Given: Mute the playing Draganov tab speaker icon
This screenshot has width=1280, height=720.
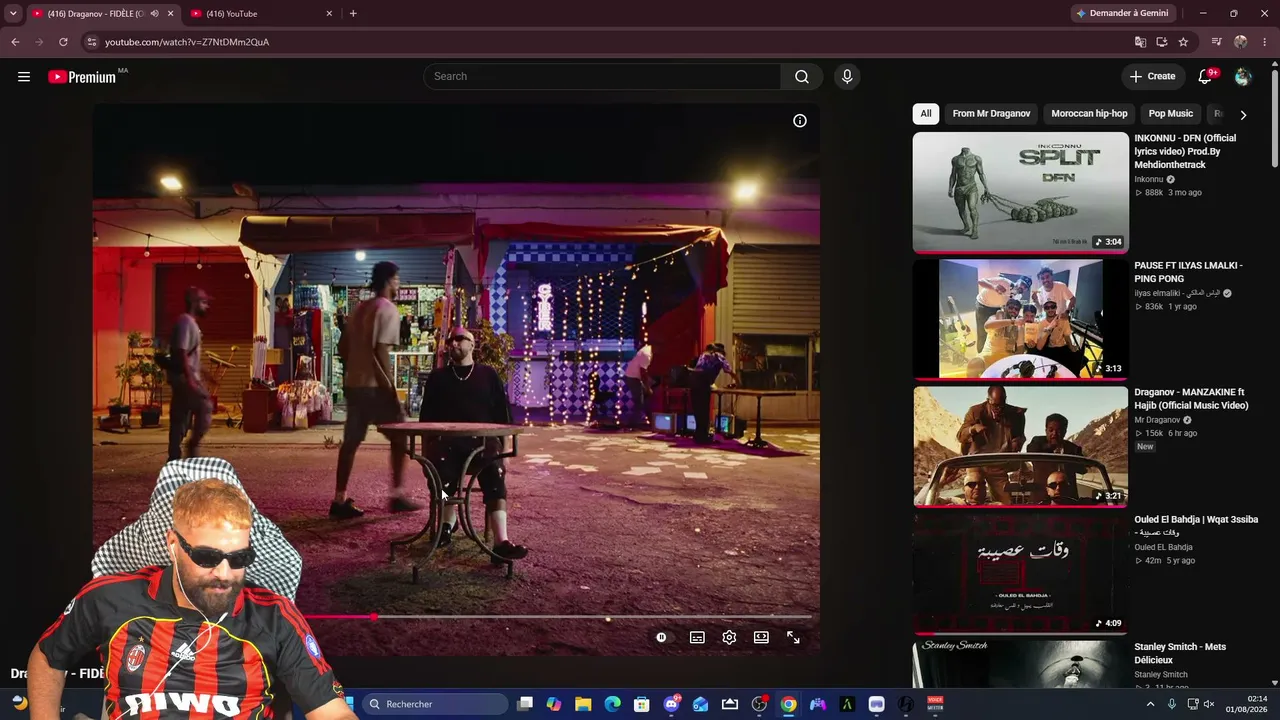Looking at the screenshot, I should pos(154,14).
